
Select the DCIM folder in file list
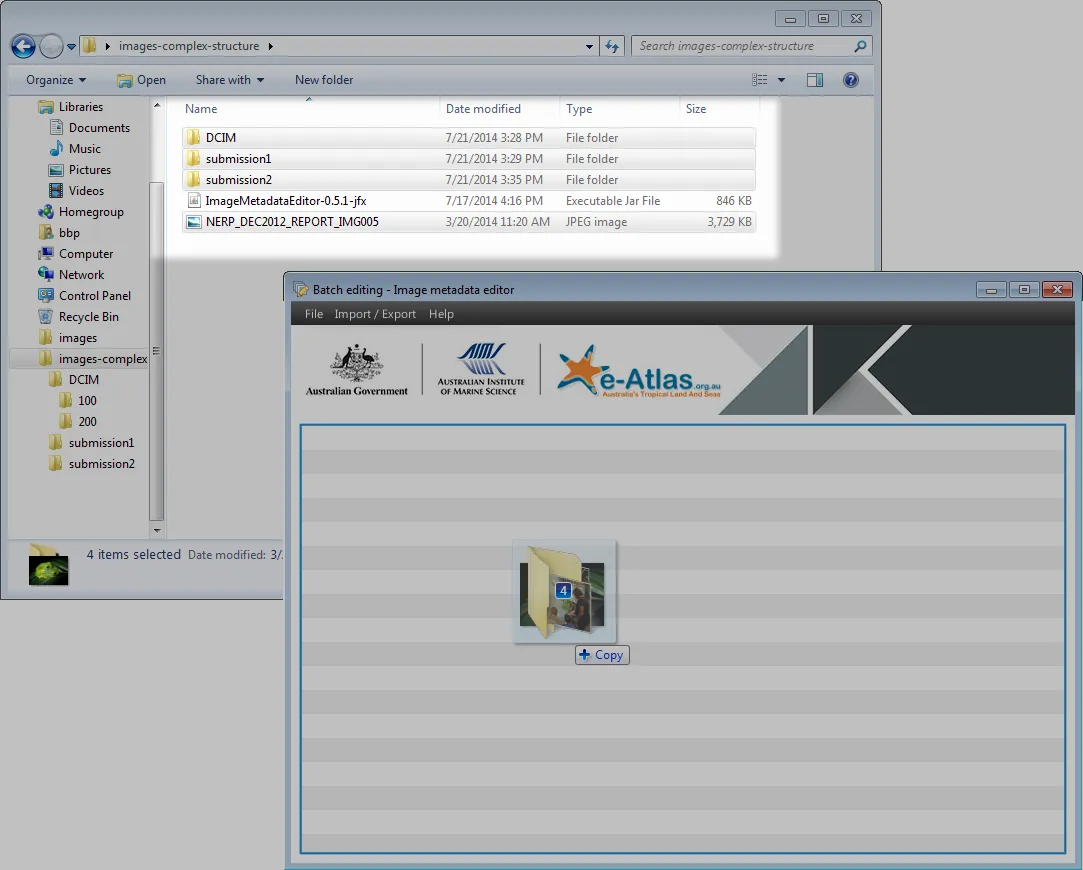(x=469, y=137)
